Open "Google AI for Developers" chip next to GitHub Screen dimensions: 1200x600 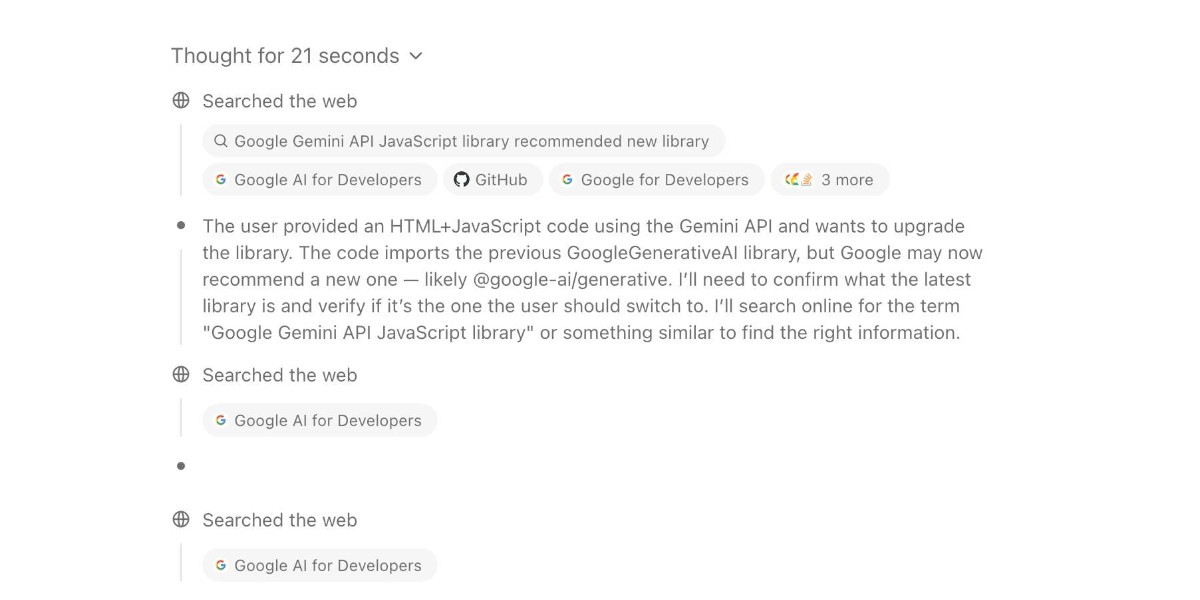tap(320, 180)
